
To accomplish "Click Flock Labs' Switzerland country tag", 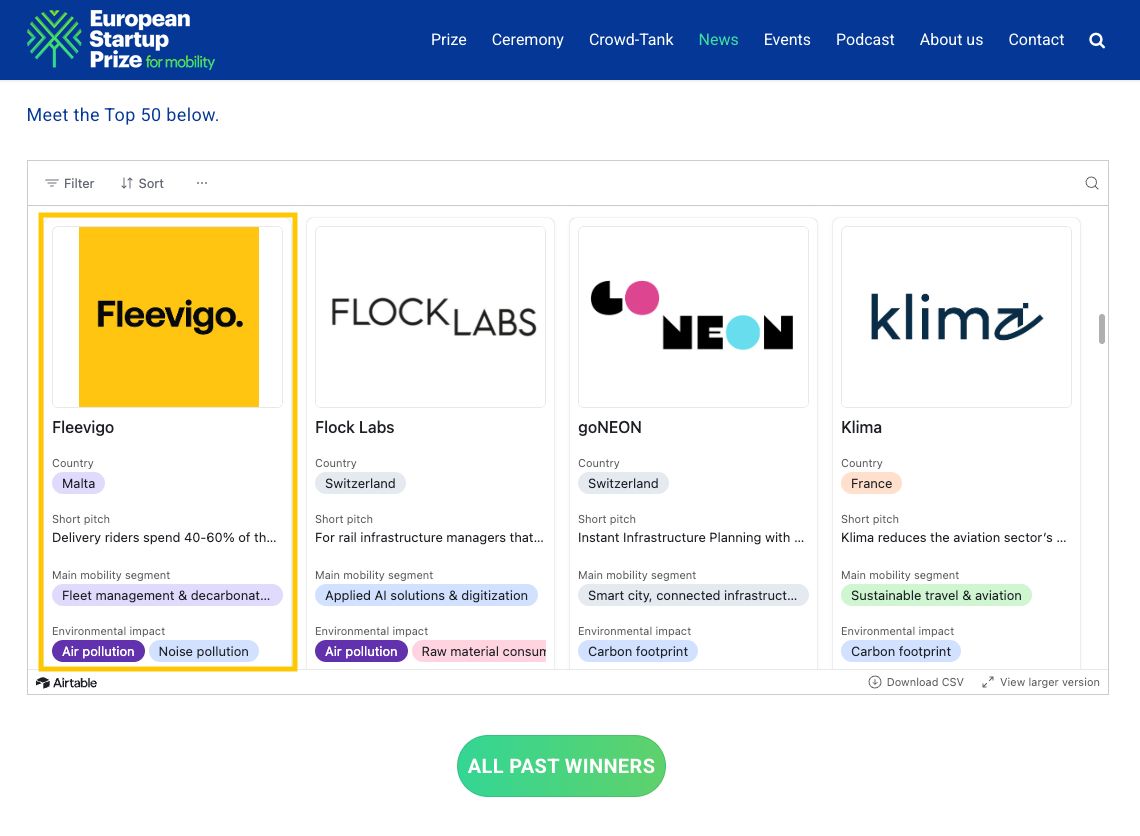I will point(360,483).
